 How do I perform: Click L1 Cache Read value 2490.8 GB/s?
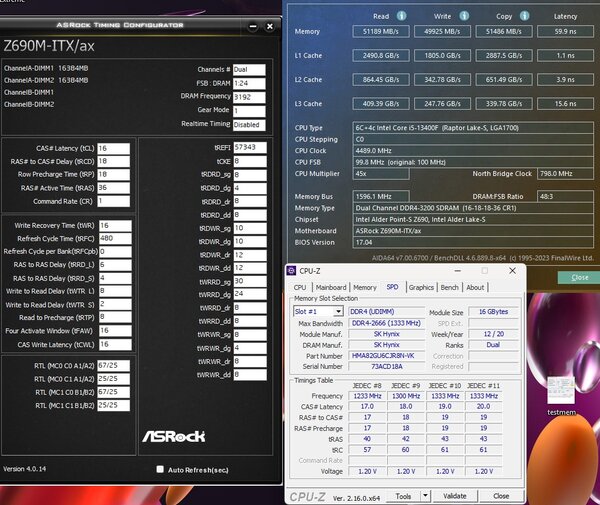coord(381,55)
